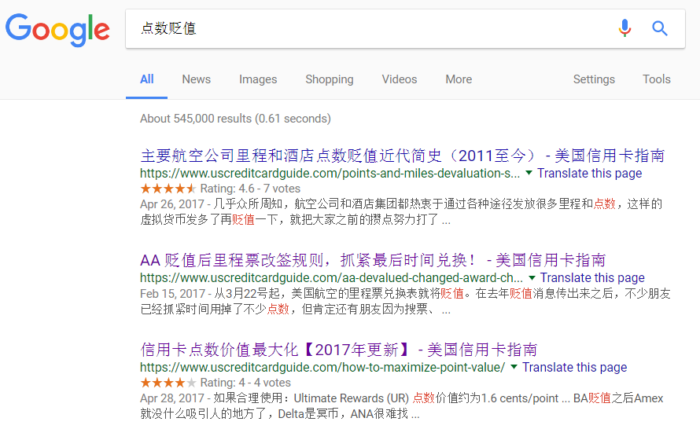Click the 4.6 star rating of first result
This screenshot has width=700, height=429.
tap(168, 188)
